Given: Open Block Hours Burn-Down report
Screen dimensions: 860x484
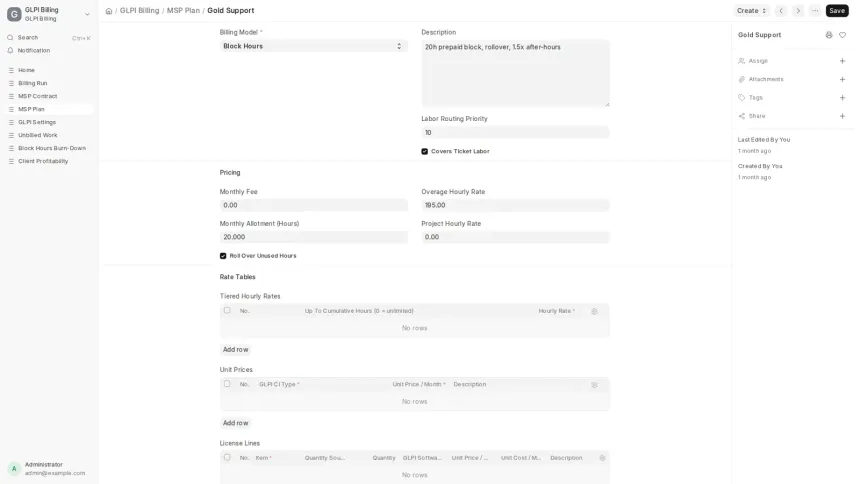Looking at the screenshot, I should (49, 148).
